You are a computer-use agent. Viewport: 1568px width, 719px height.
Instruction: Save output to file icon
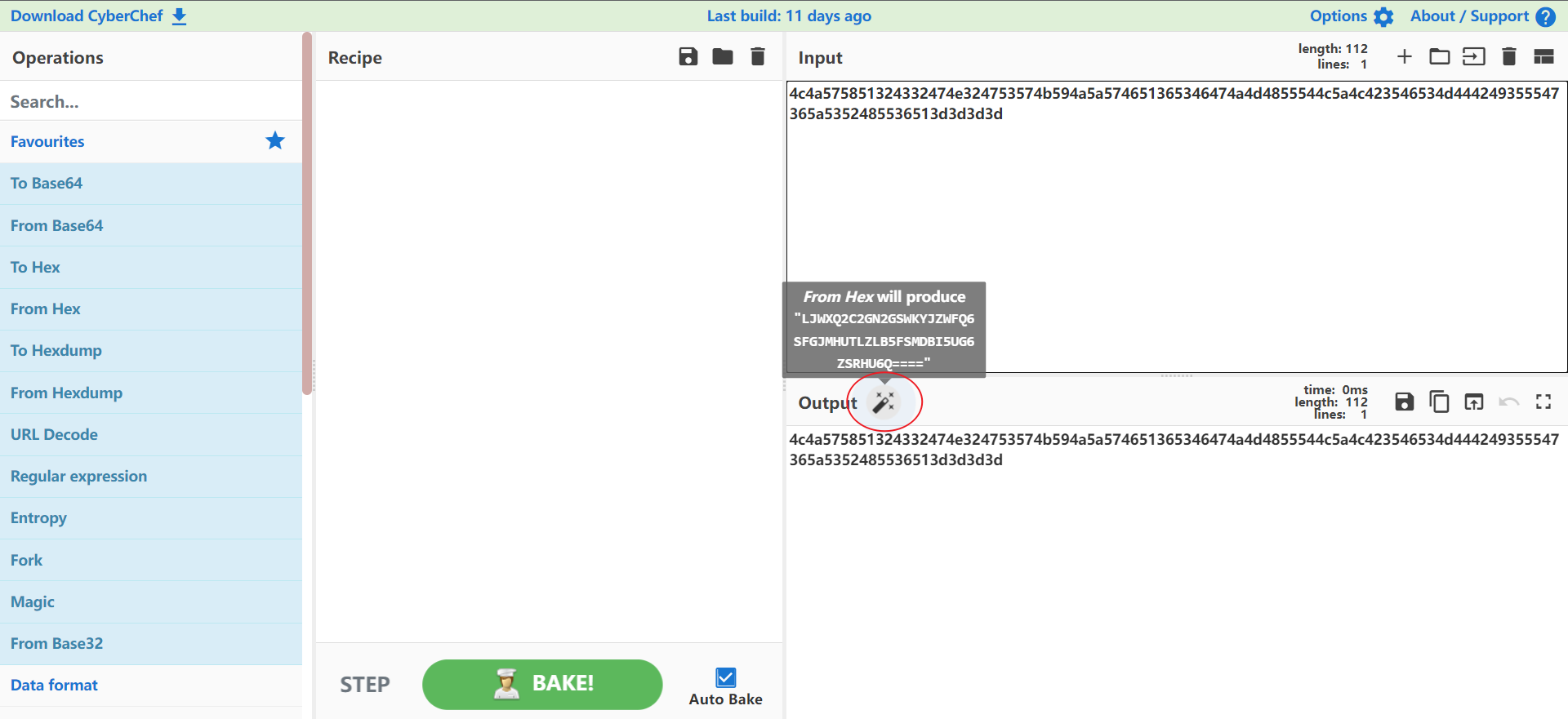1405,402
